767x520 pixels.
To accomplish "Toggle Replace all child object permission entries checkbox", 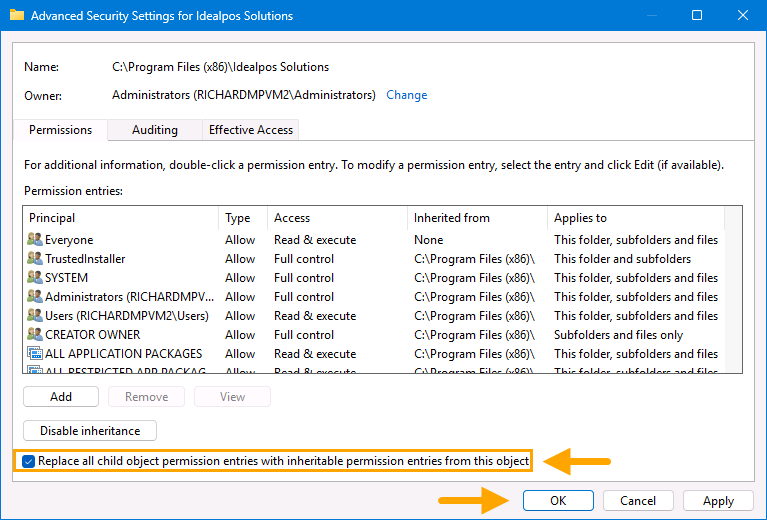I will coord(28,461).
